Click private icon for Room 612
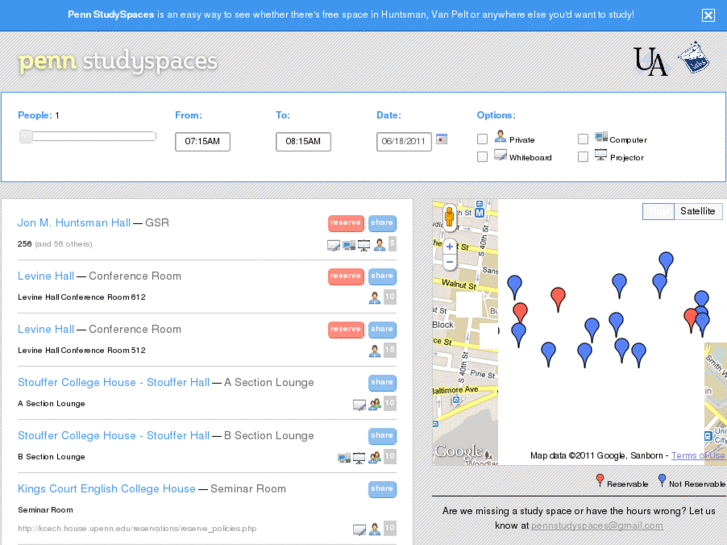This screenshot has height=545, width=727. tap(375, 298)
